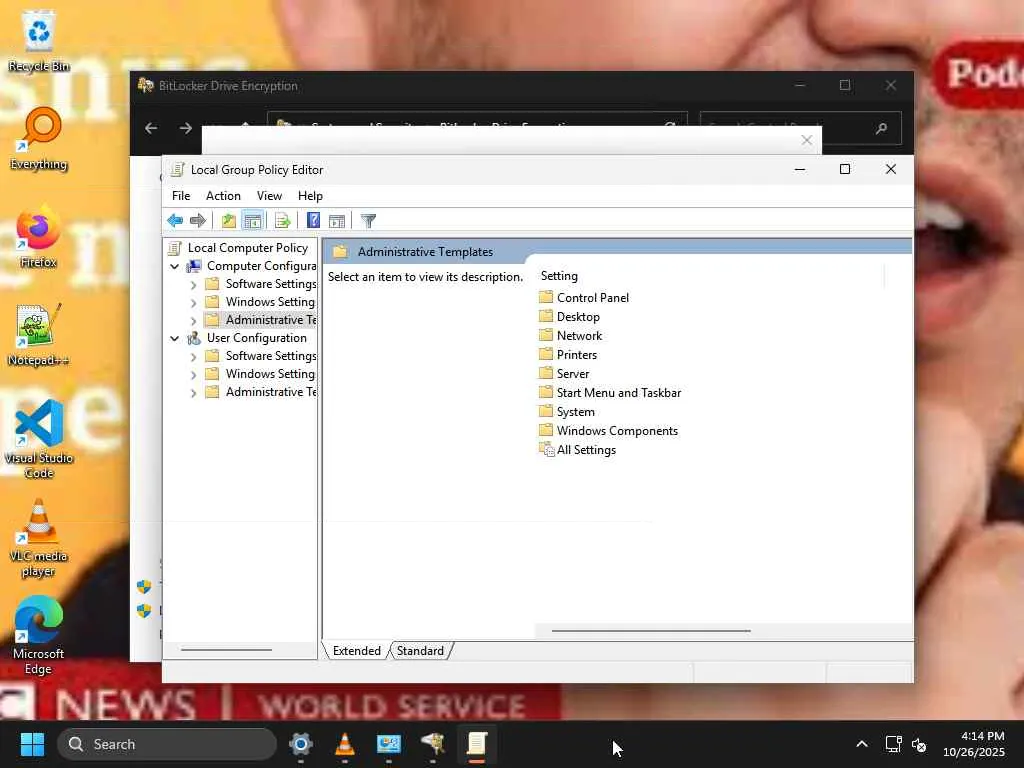Go up one level with the folder-up icon
Image resolution: width=1024 pixels, height=768 pixels.
[x=229, y=221]
